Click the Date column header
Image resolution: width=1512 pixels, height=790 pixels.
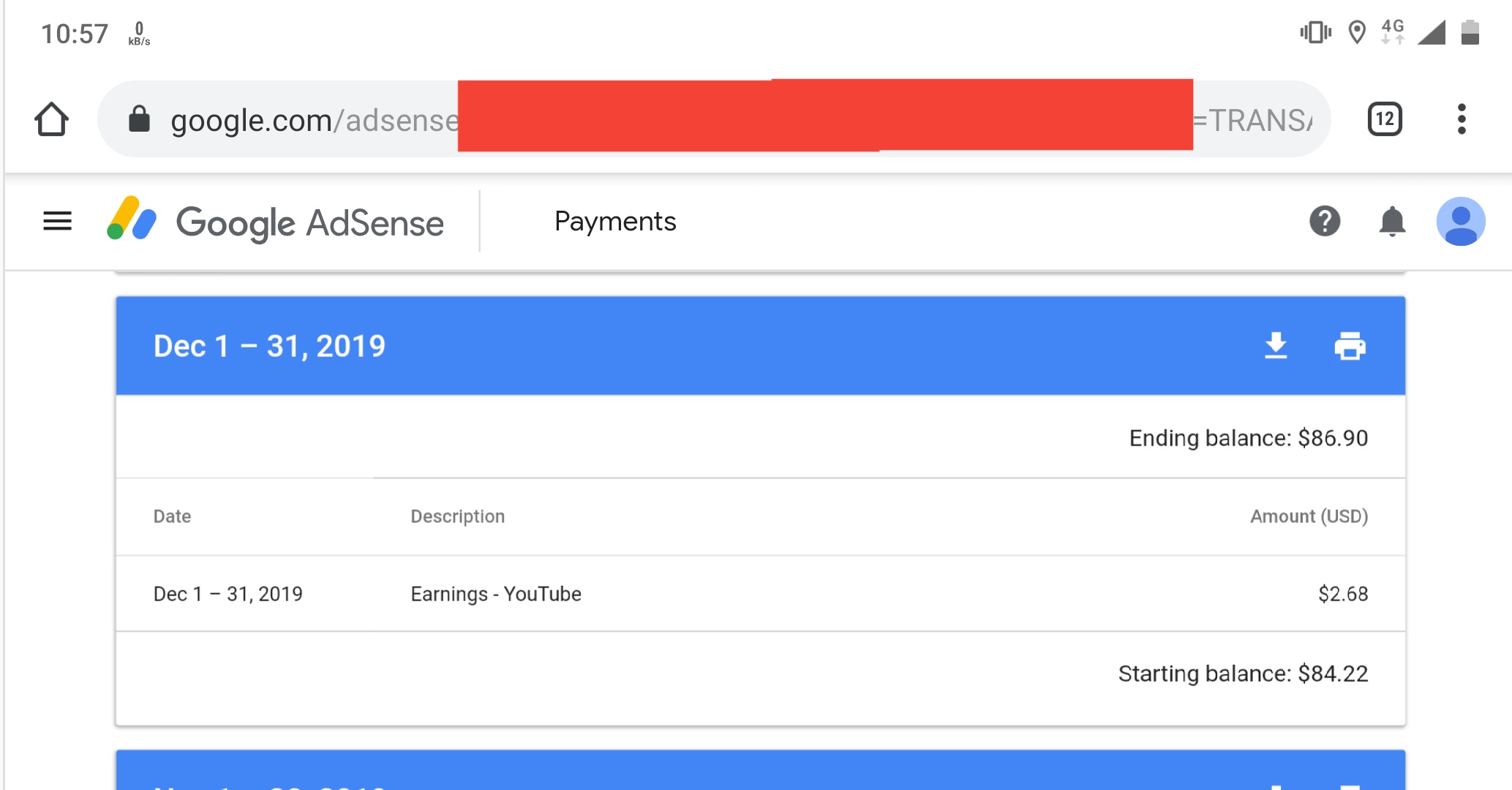pos(172,516)
